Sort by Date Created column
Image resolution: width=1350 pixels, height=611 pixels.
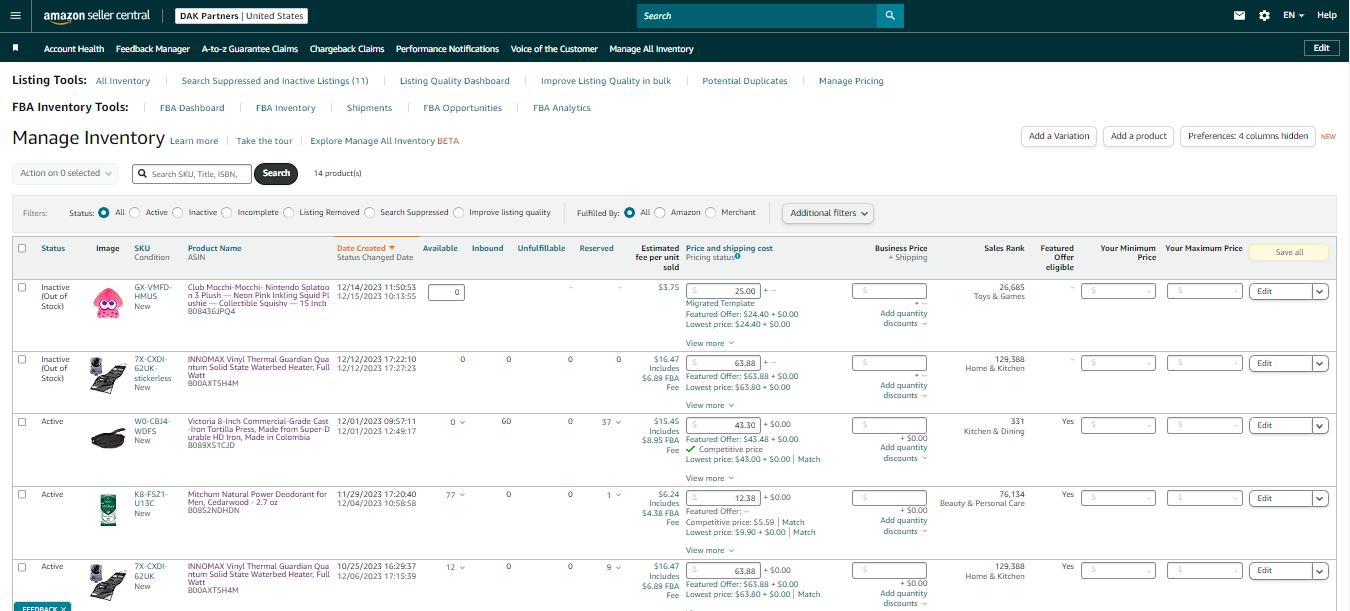[365, 248]
